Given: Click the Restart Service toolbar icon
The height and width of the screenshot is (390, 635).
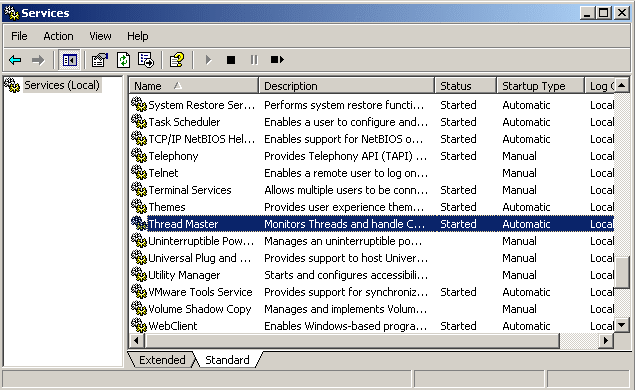Looking at the screenshot, I should coord(277,60).
